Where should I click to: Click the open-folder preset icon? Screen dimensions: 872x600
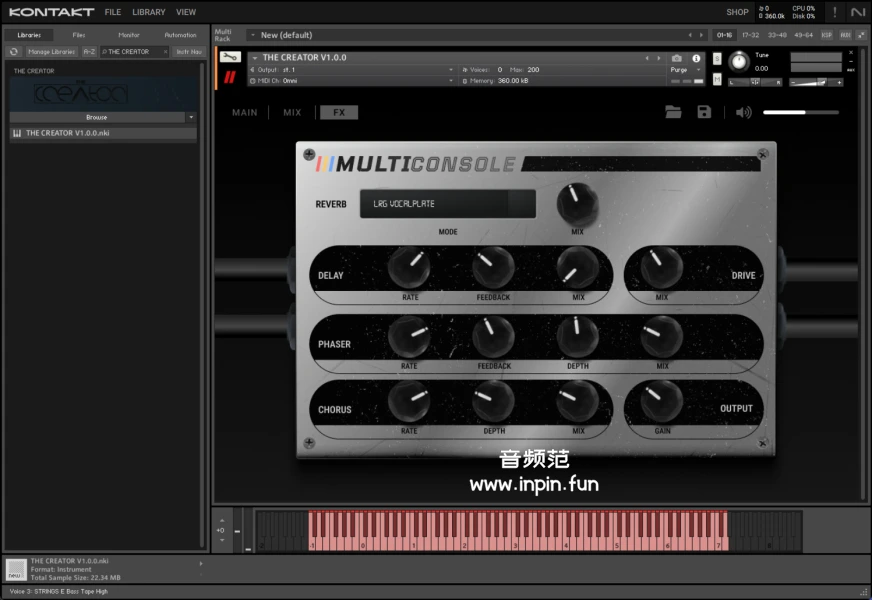coord(673,112)
